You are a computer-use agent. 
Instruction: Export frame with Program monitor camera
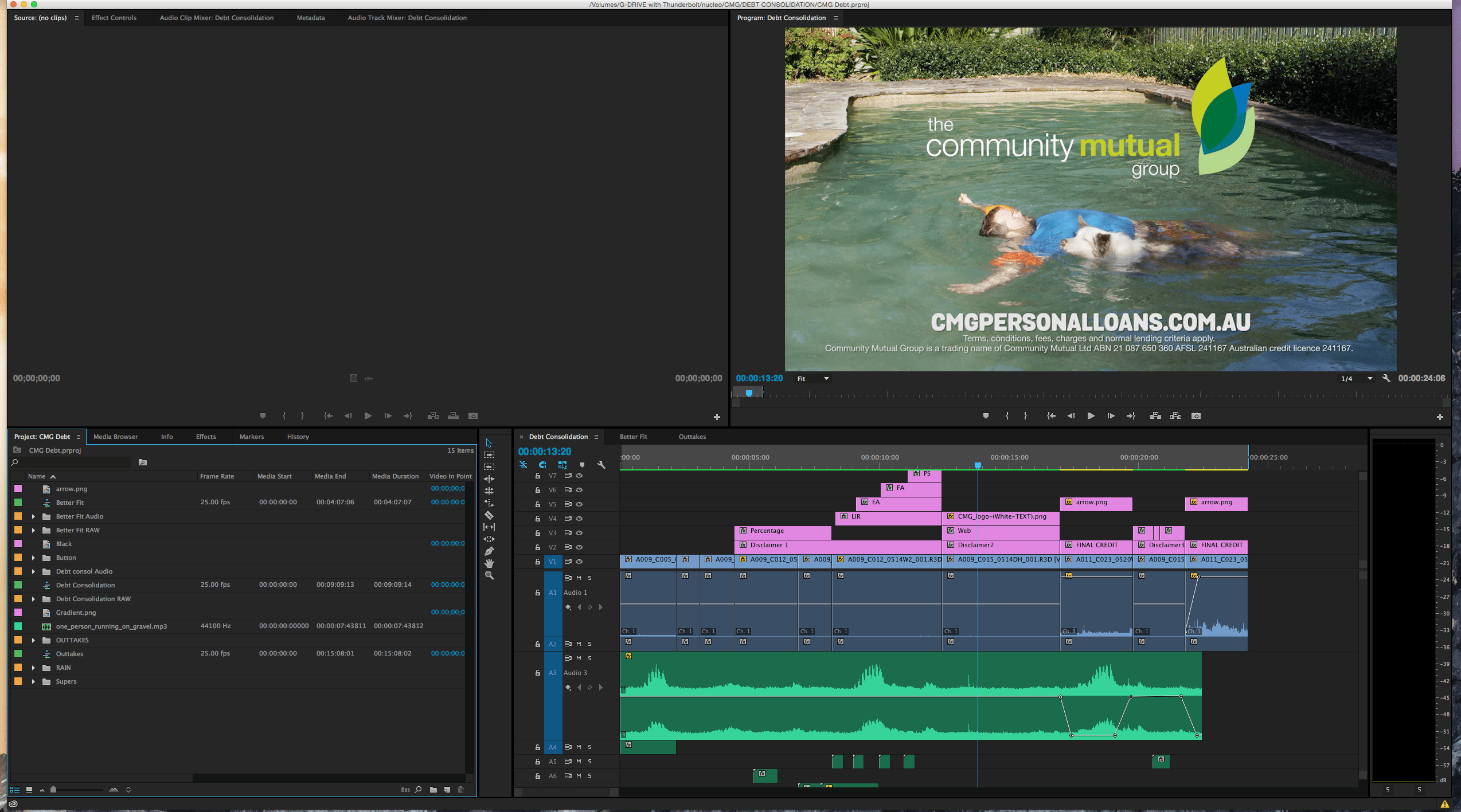[x=1196, y=416]
